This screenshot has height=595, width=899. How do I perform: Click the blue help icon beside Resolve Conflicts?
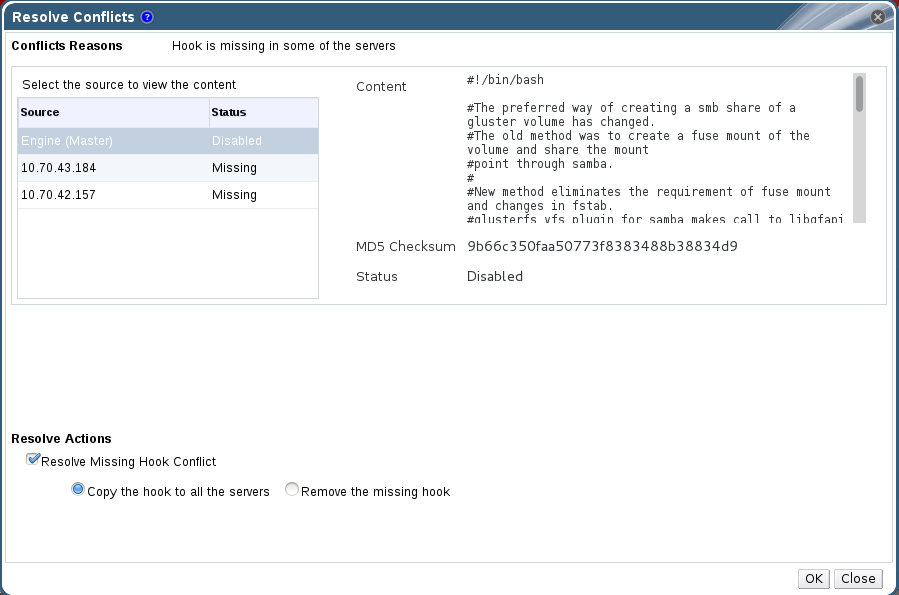[x=147, y=17]
